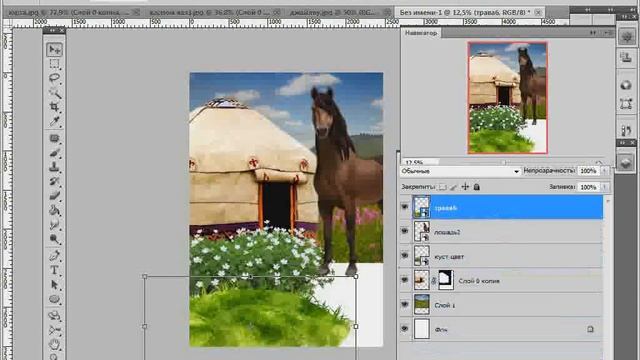Select the Rectangular Marquee tool
640x360 pixels.
pos(54,64)
